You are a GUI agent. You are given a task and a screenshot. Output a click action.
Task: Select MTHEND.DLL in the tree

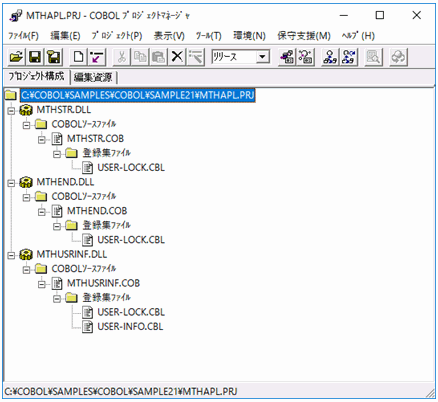(x=65, y=182)
